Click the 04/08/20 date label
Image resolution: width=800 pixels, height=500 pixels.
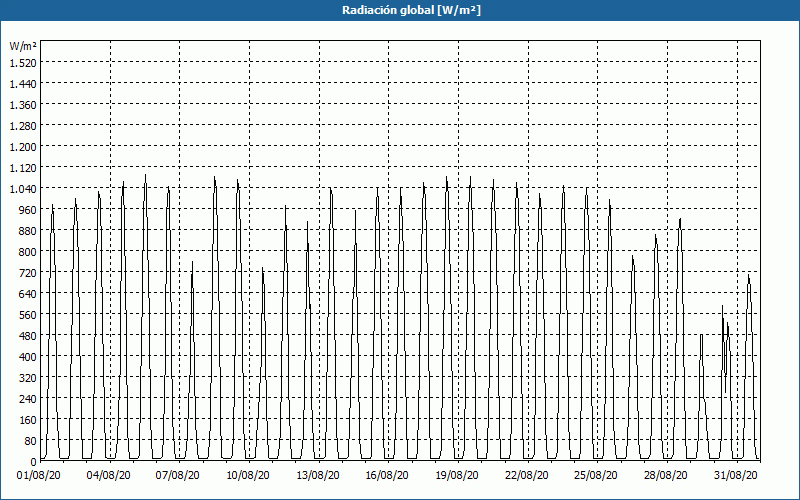tap(109, 475)
